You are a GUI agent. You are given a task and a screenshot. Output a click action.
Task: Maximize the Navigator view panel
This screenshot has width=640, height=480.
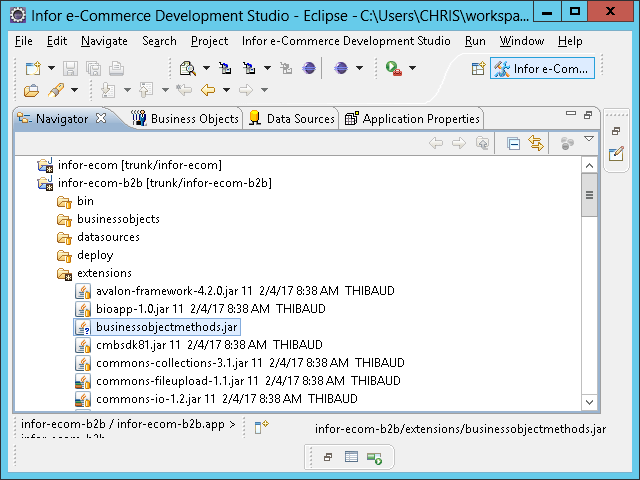point(588,116)
